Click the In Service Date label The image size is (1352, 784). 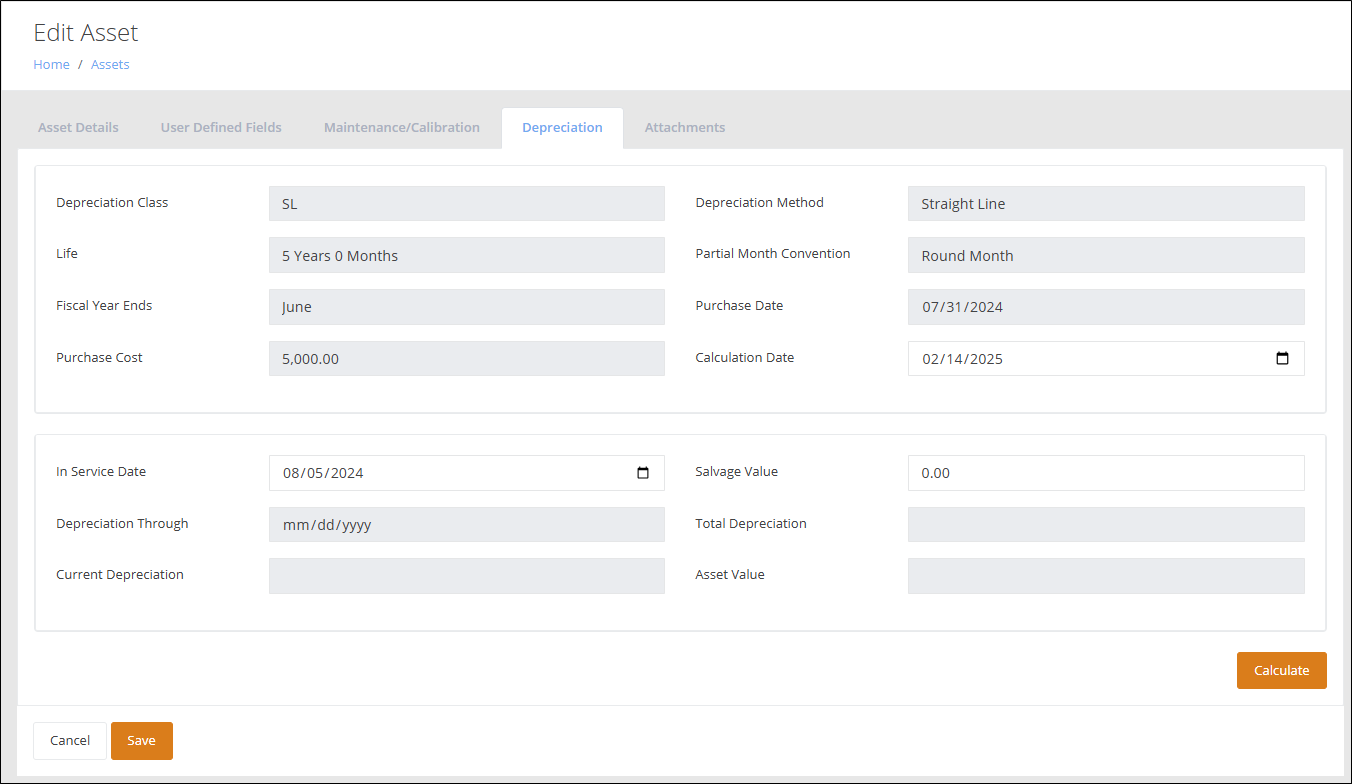(101, 472)
